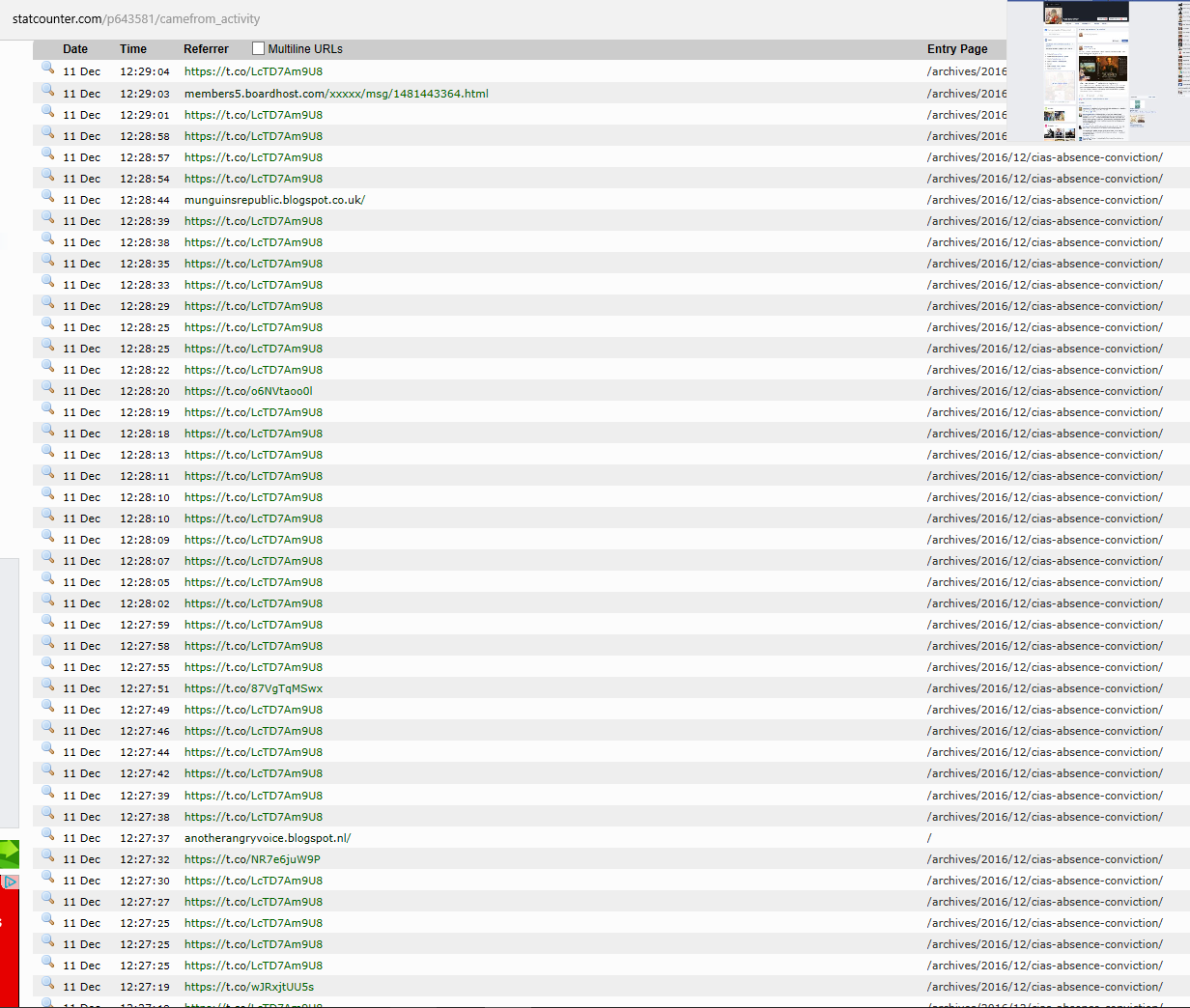Open entry page link for 12:28:57 row

[x=1044, y=157]
